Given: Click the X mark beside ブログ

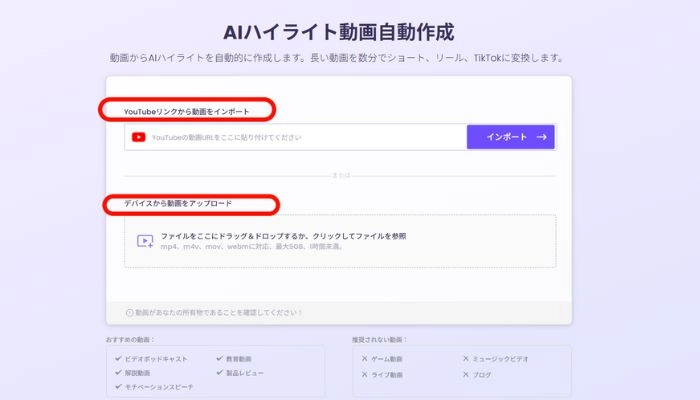Looking at the screenshot, I should coord(465,375).
